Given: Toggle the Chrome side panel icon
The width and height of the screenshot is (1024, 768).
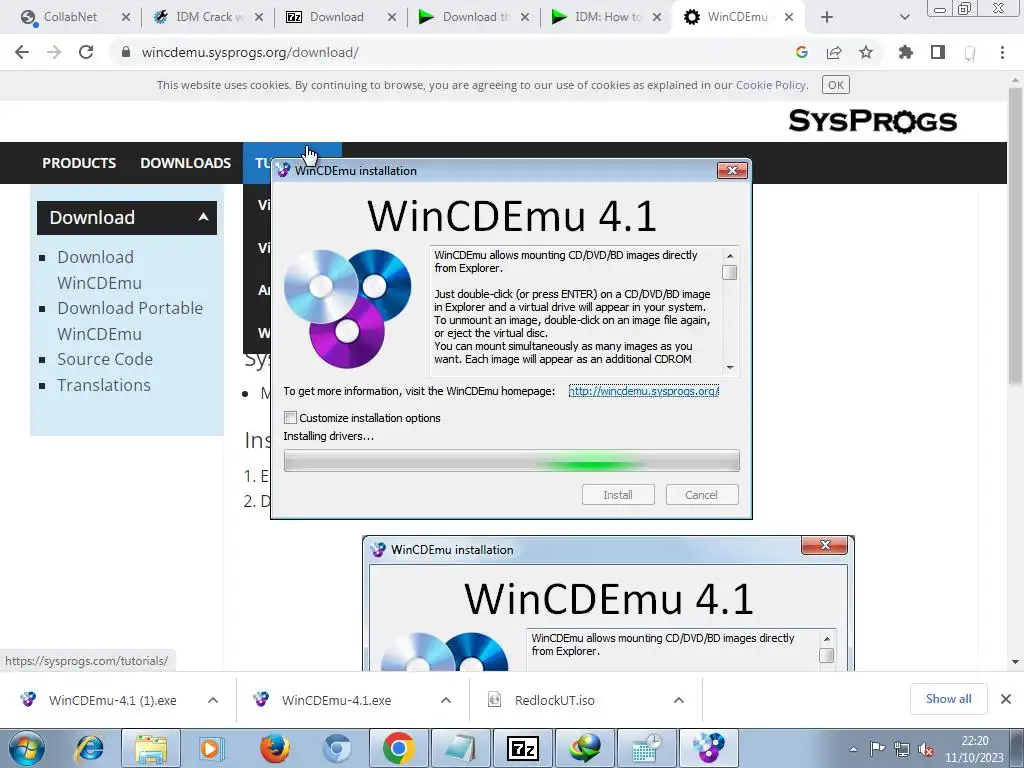Looking at the screenshot, I should (938, 52).
